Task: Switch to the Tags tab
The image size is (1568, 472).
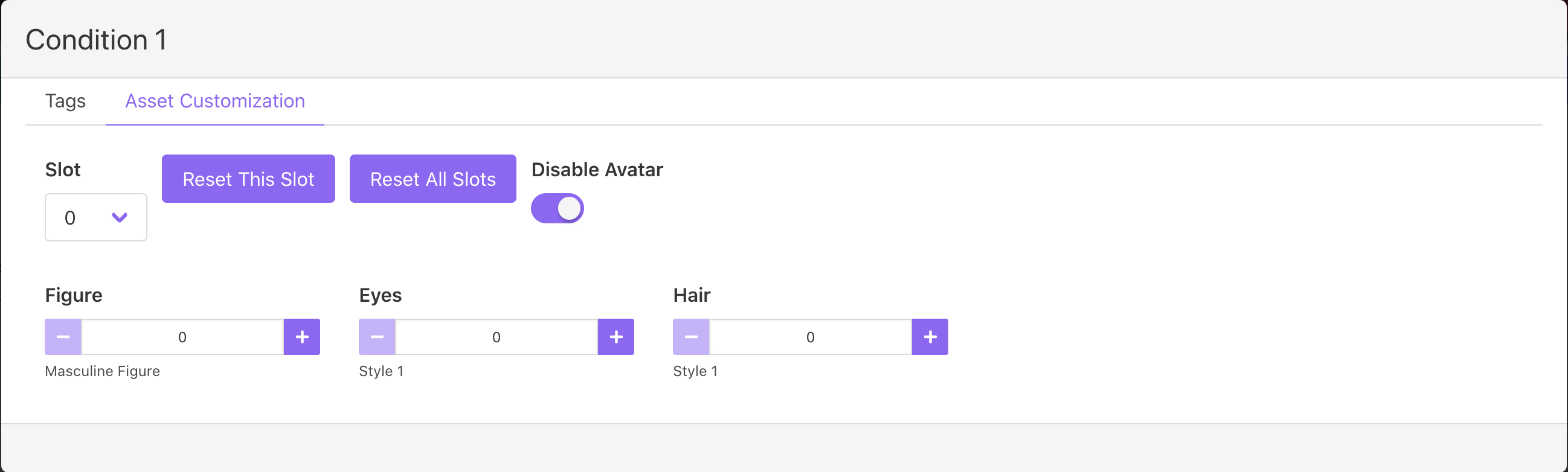Action: [x=65, y=101]
